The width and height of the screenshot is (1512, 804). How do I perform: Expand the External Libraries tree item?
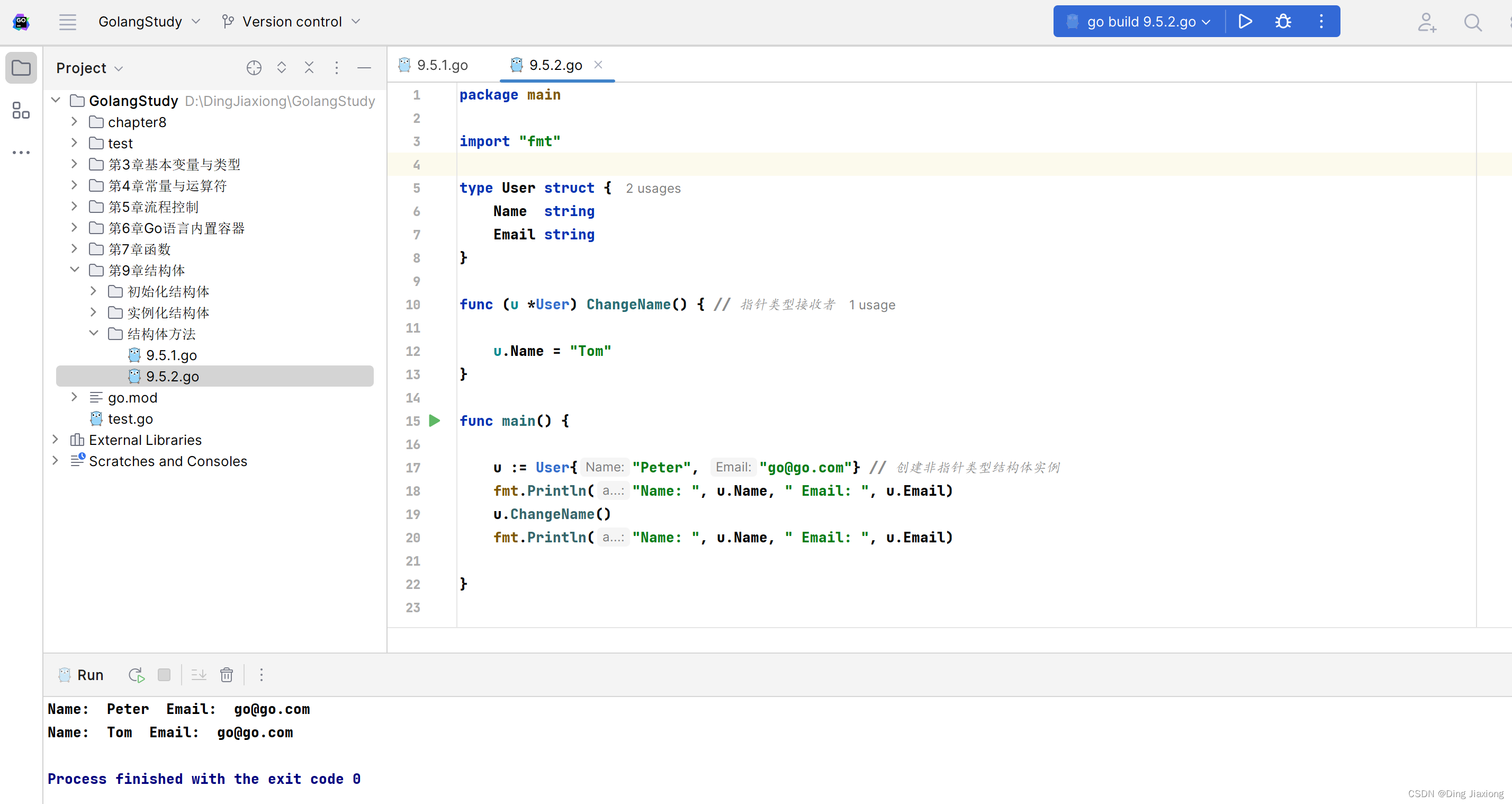click(x=55, y=440)
